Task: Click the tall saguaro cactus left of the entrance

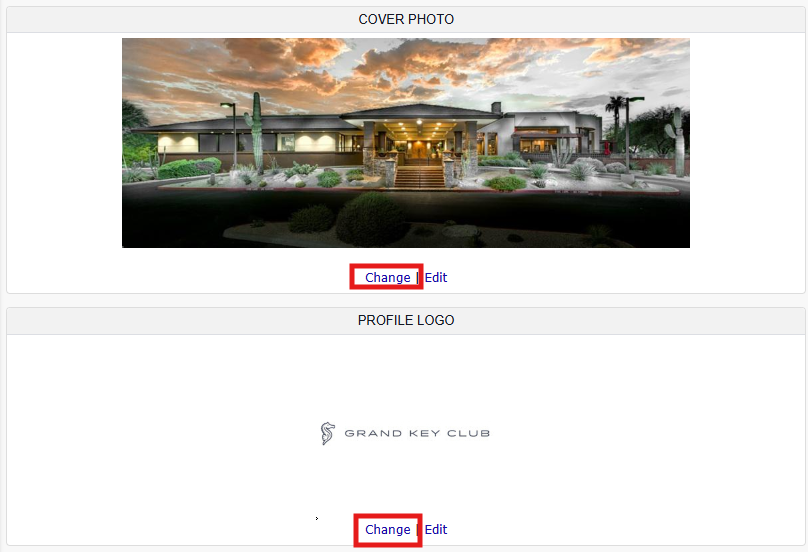Action: [x=256, y=131]
